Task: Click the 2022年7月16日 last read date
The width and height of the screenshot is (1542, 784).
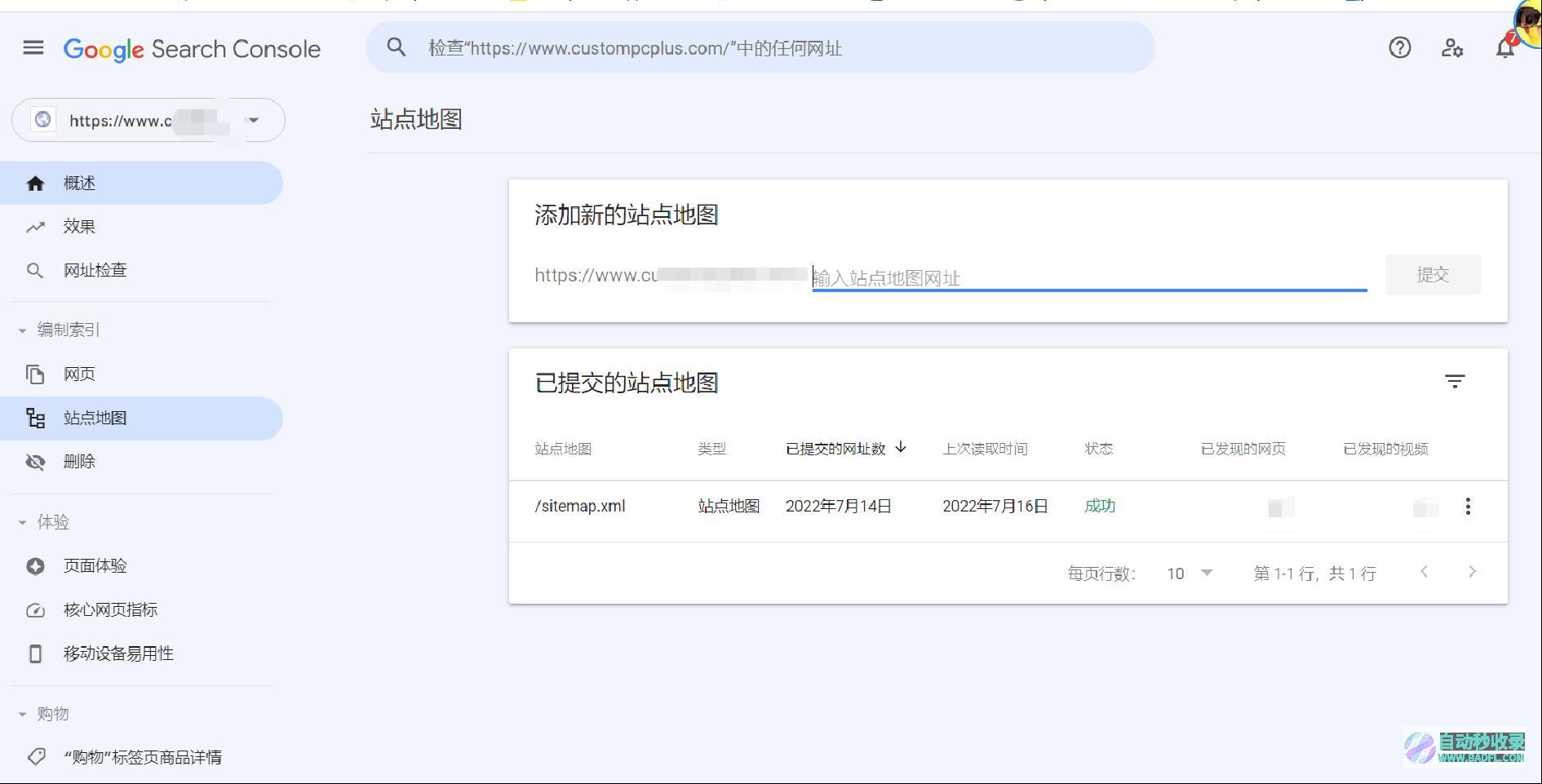Action: (995, 506)
